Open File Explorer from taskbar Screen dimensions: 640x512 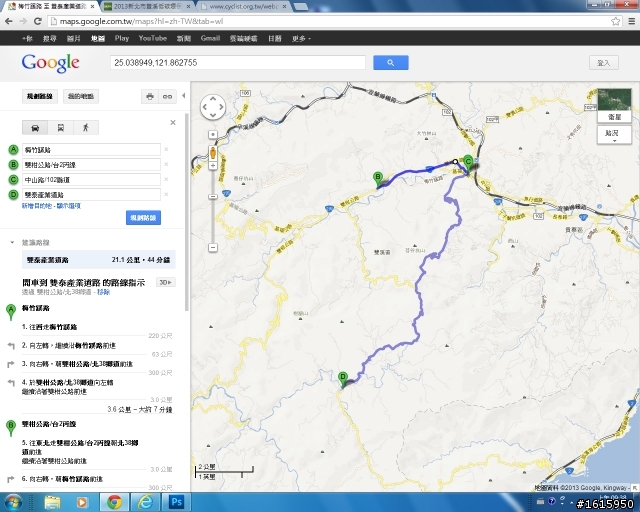[52, 502]
